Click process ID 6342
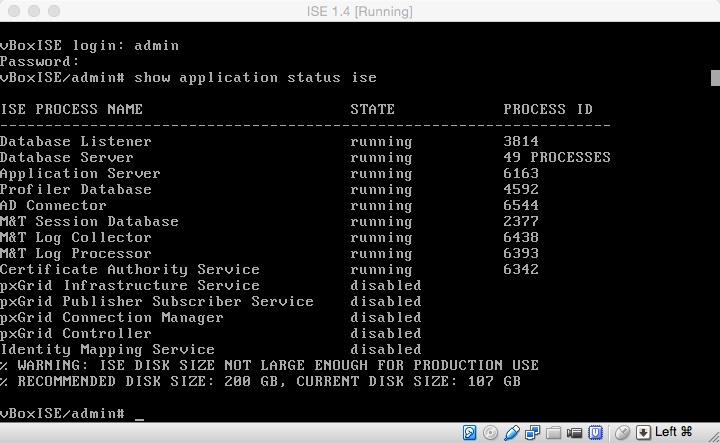 (x=521, y=269)
